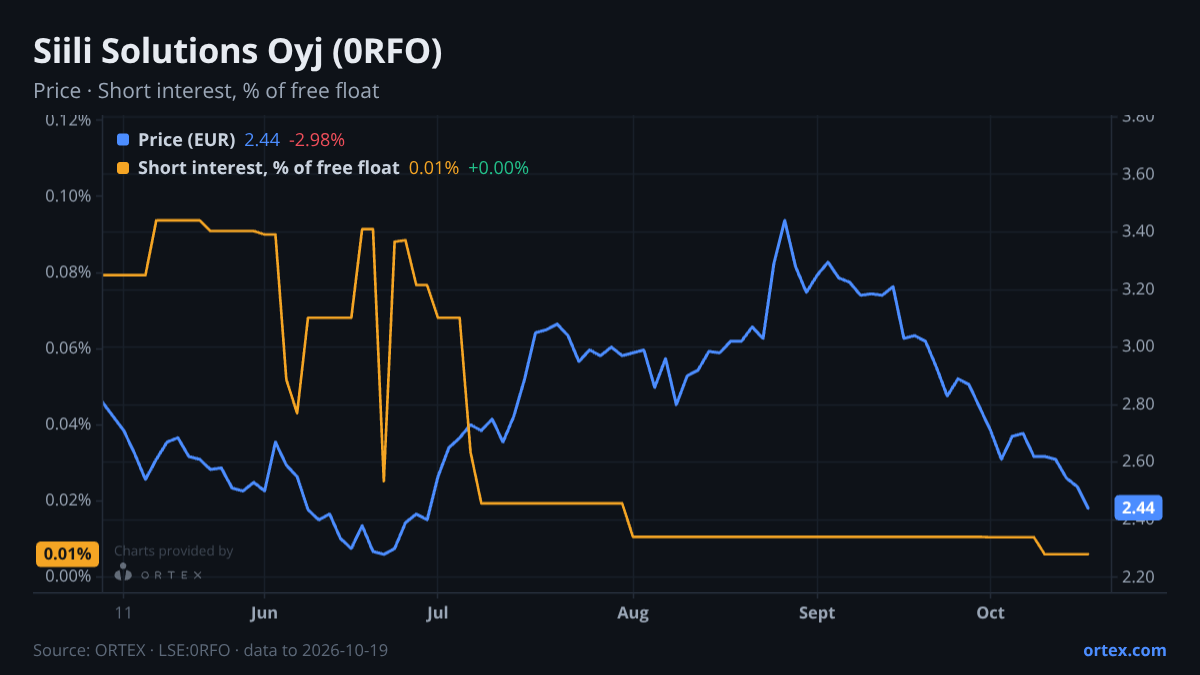Image resolution: width=1200 pixels, height=675 pixels.
Task: Click the blue Price legend swatch
Action: click(124, 140)
